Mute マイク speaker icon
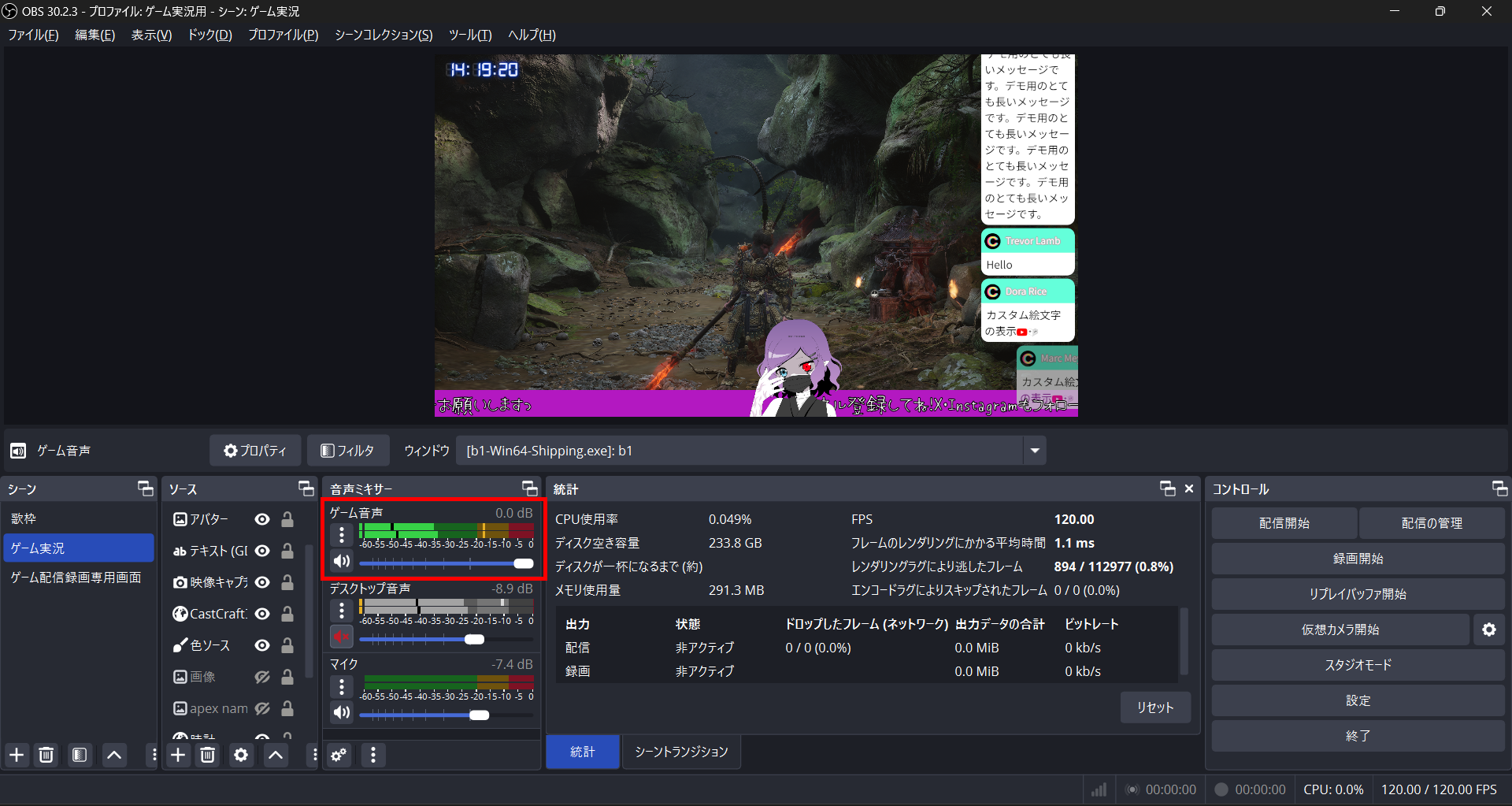The height and width of the screenshot is (806, 1512). coord(341,712)
